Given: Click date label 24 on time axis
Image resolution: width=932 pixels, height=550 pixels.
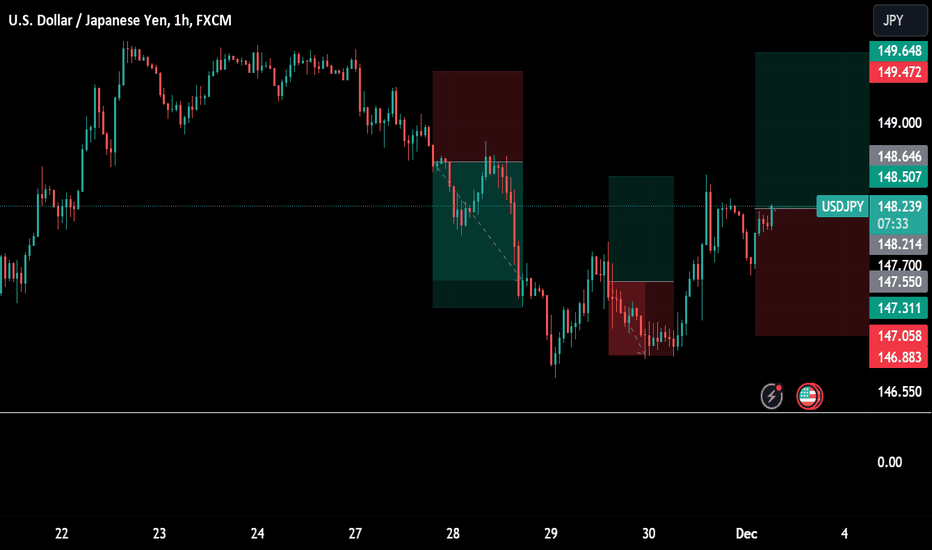Looking at the screenshot, I should (x=257, y=533).
